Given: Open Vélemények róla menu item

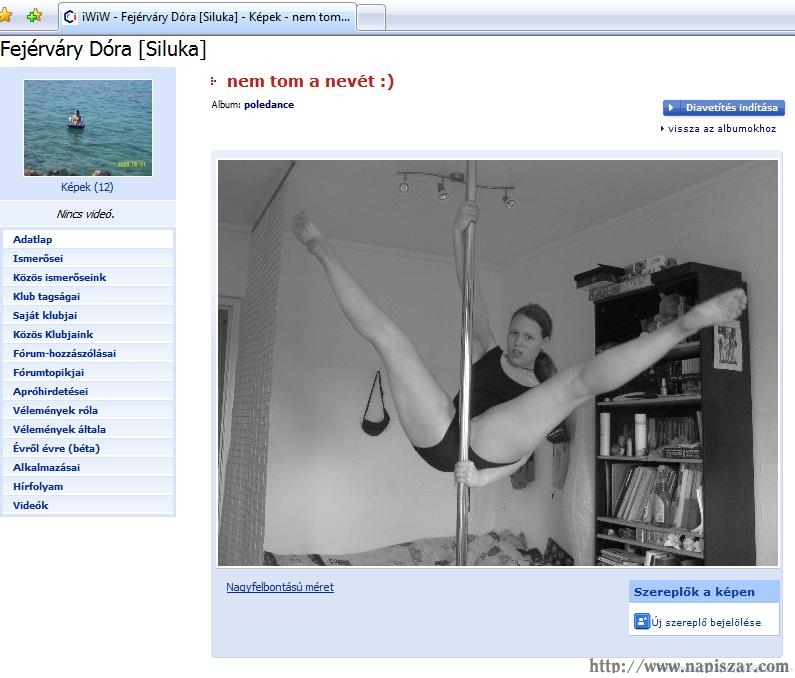Looking at the screenshot, I should click(x=88, y=411).
